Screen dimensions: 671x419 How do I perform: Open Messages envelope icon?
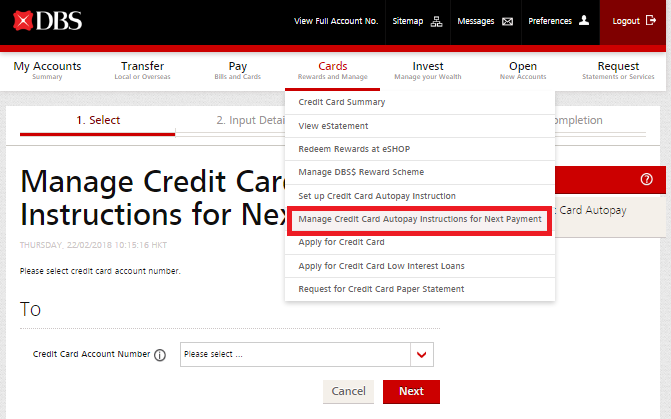point(507,21)
